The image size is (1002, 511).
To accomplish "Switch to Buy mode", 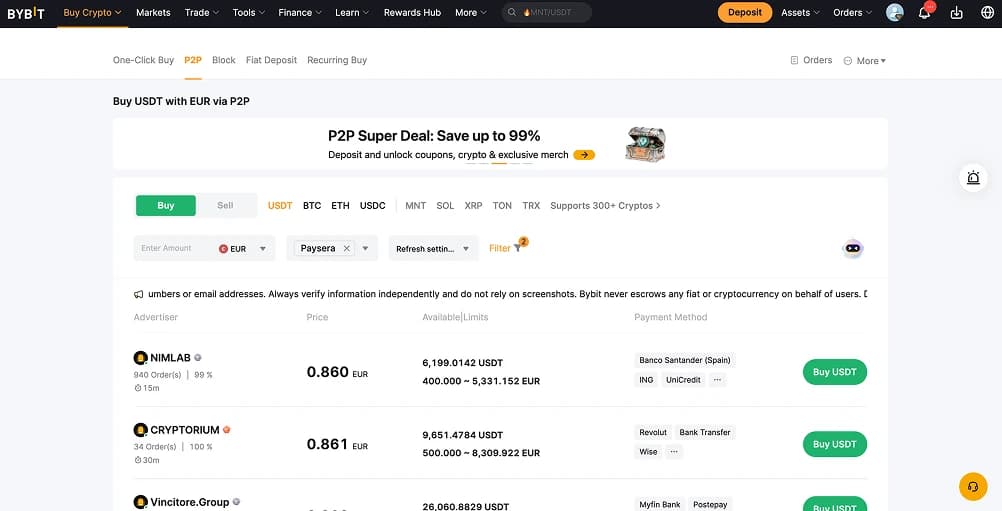I will (166, 206).
